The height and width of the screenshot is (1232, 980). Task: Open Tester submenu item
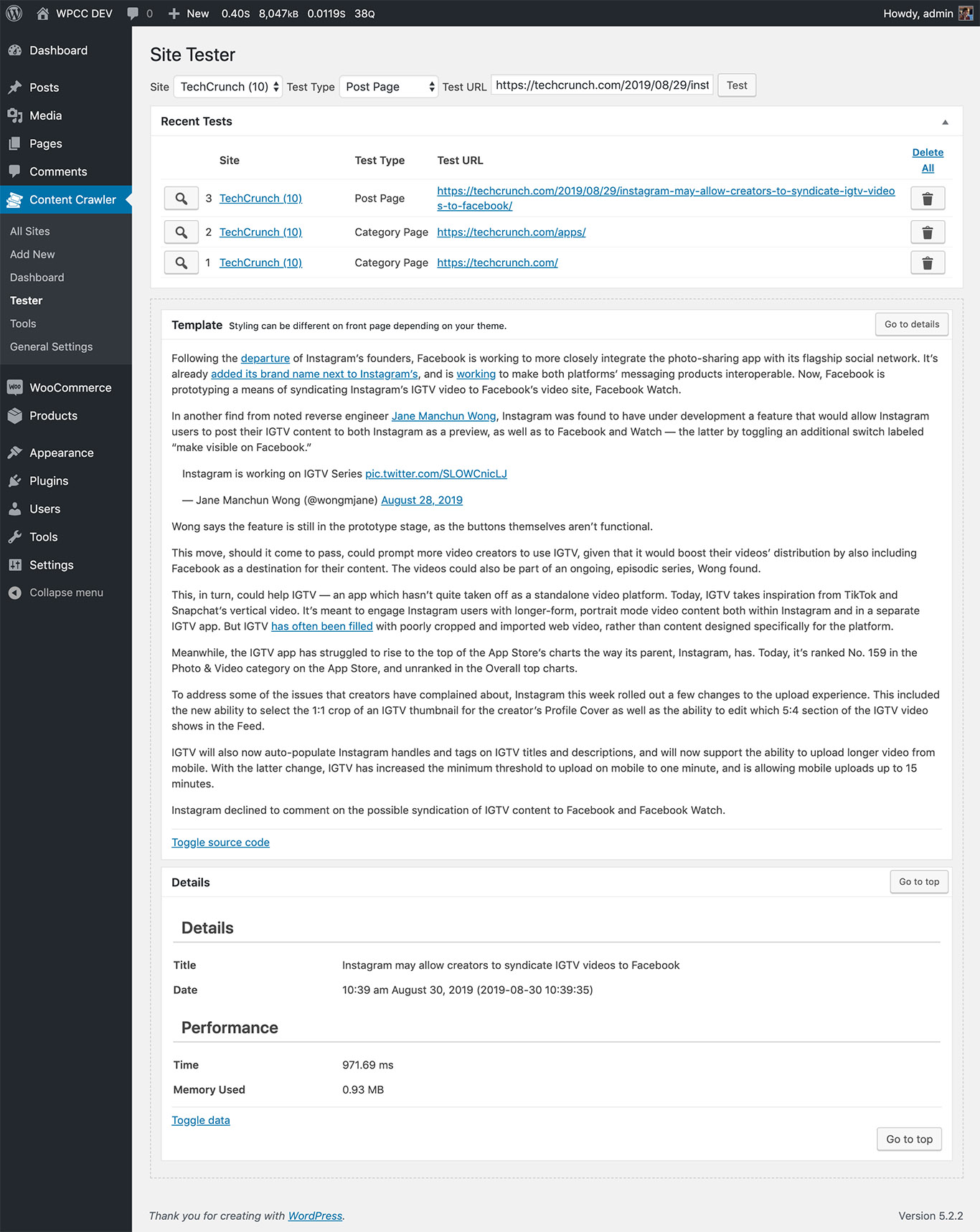(27, 300)
